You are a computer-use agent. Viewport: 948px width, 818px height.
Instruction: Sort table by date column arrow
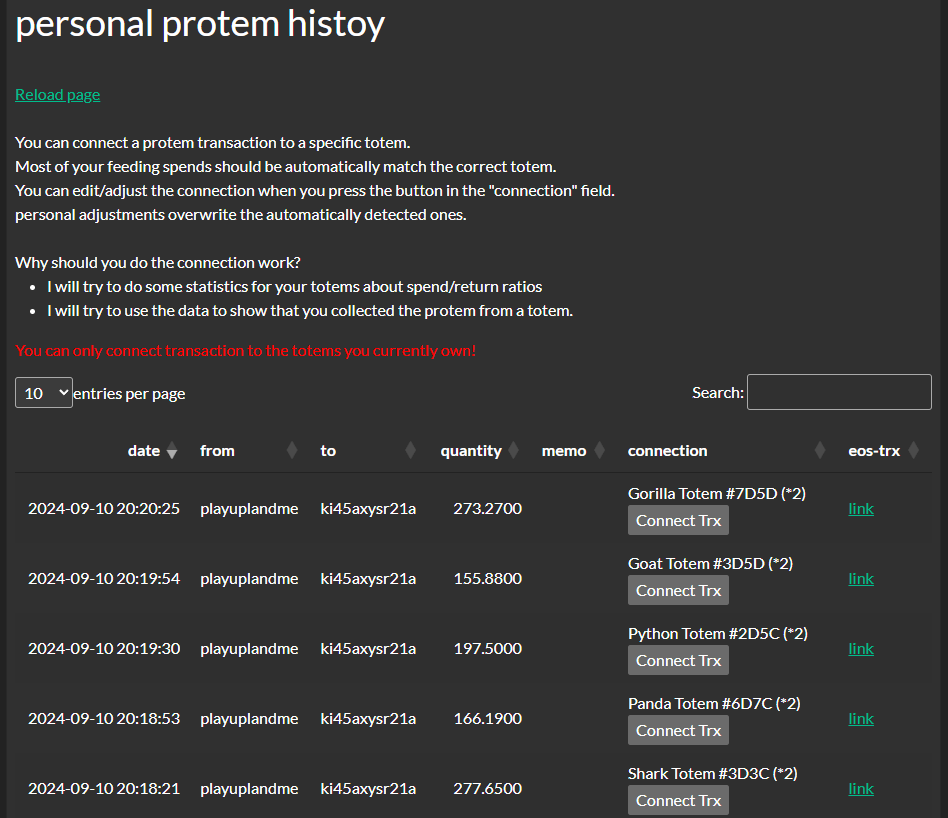coord(172,450)
